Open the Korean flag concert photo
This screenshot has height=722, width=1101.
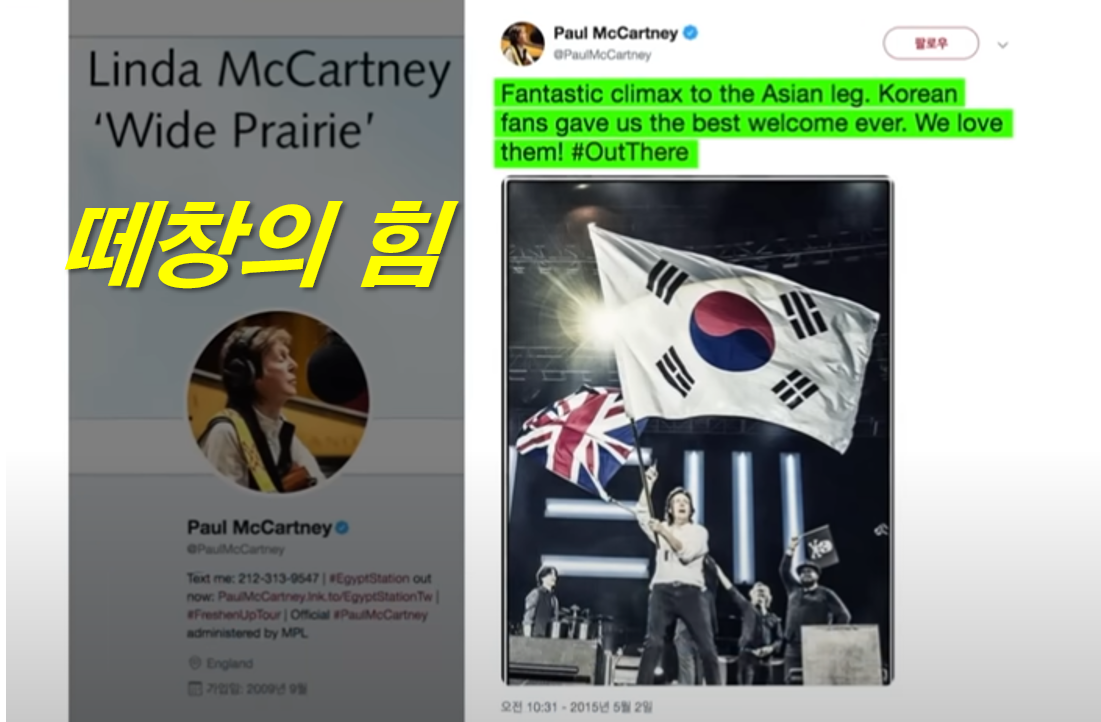pos(698,431)
